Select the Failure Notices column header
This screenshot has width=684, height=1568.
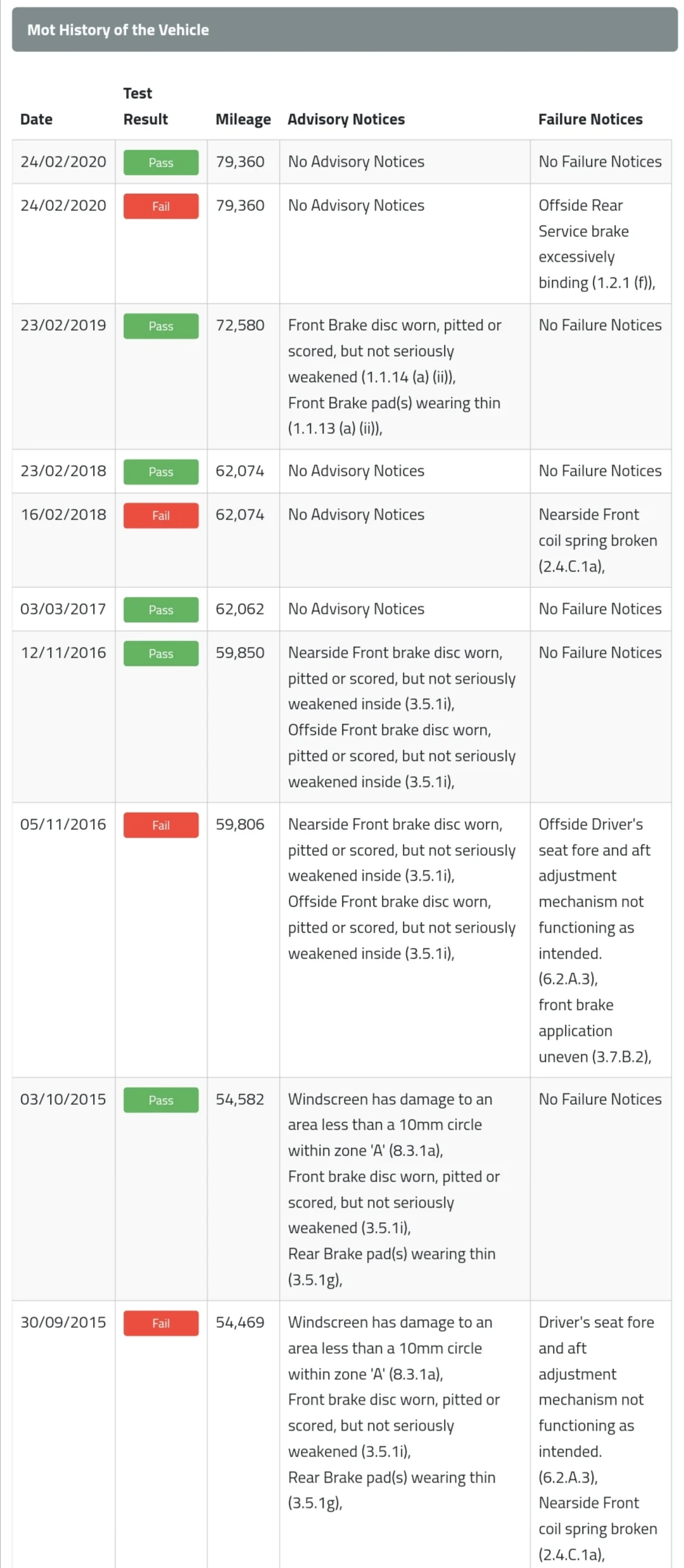(590, 119)
